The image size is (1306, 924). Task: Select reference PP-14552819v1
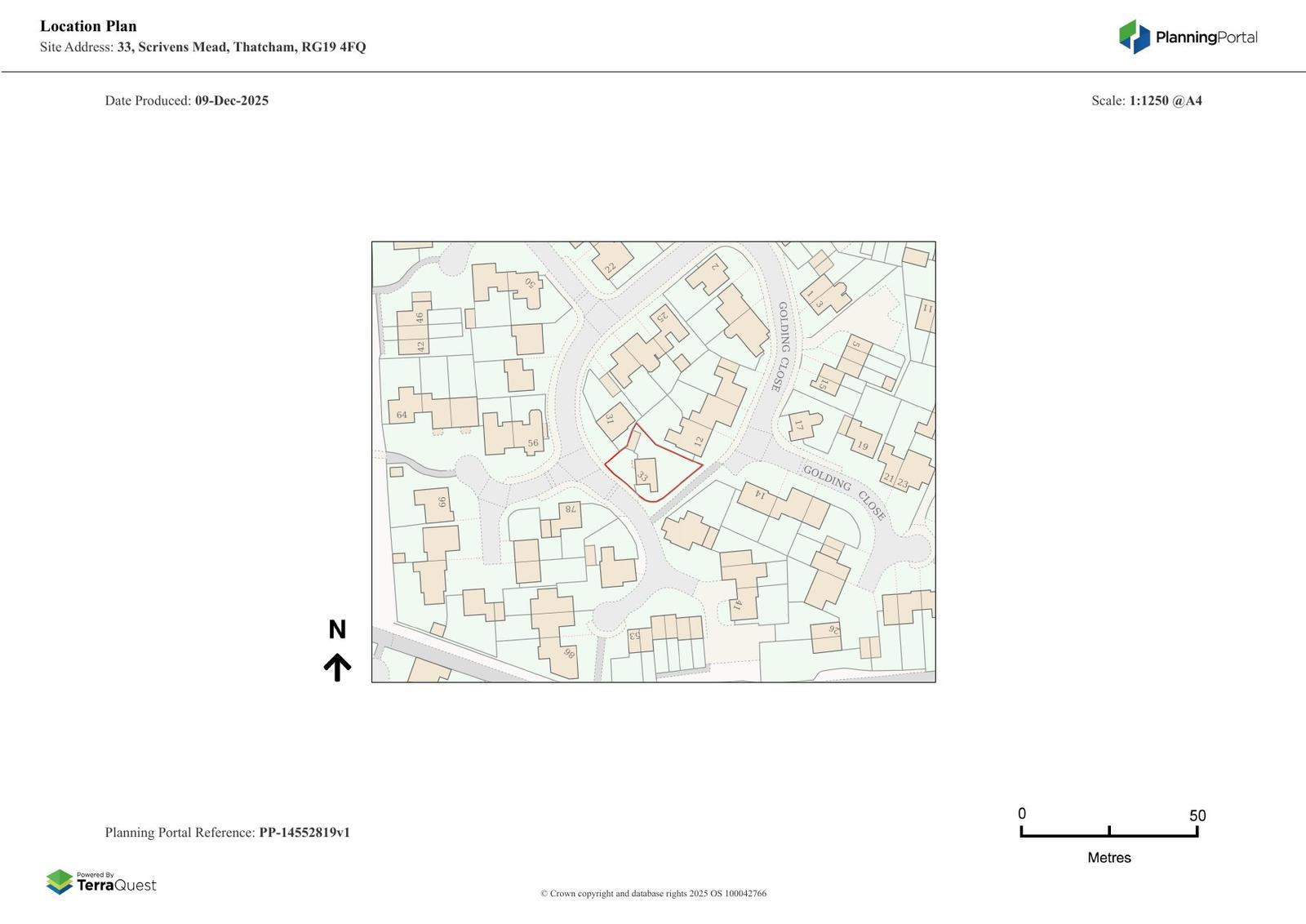(x=304, y=833)
